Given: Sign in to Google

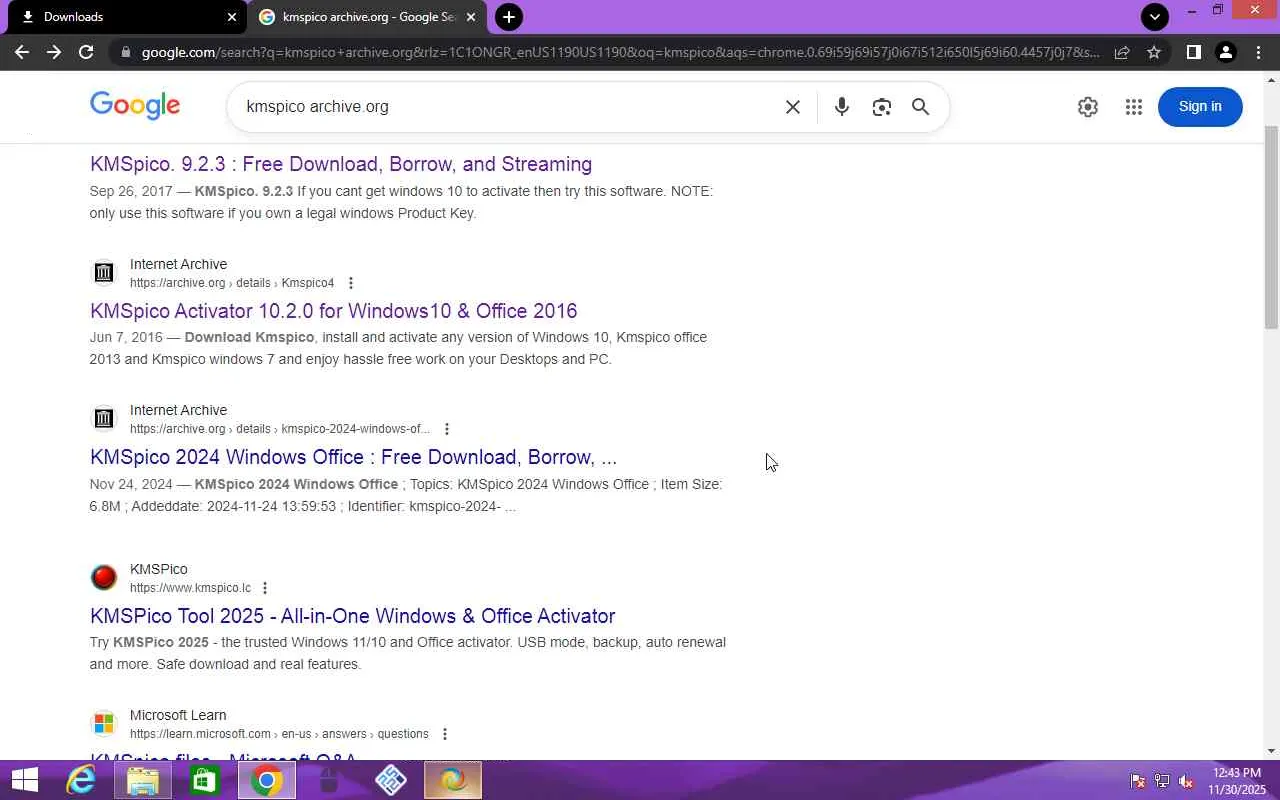Looking at the screenshot, I should [1200, 107].
